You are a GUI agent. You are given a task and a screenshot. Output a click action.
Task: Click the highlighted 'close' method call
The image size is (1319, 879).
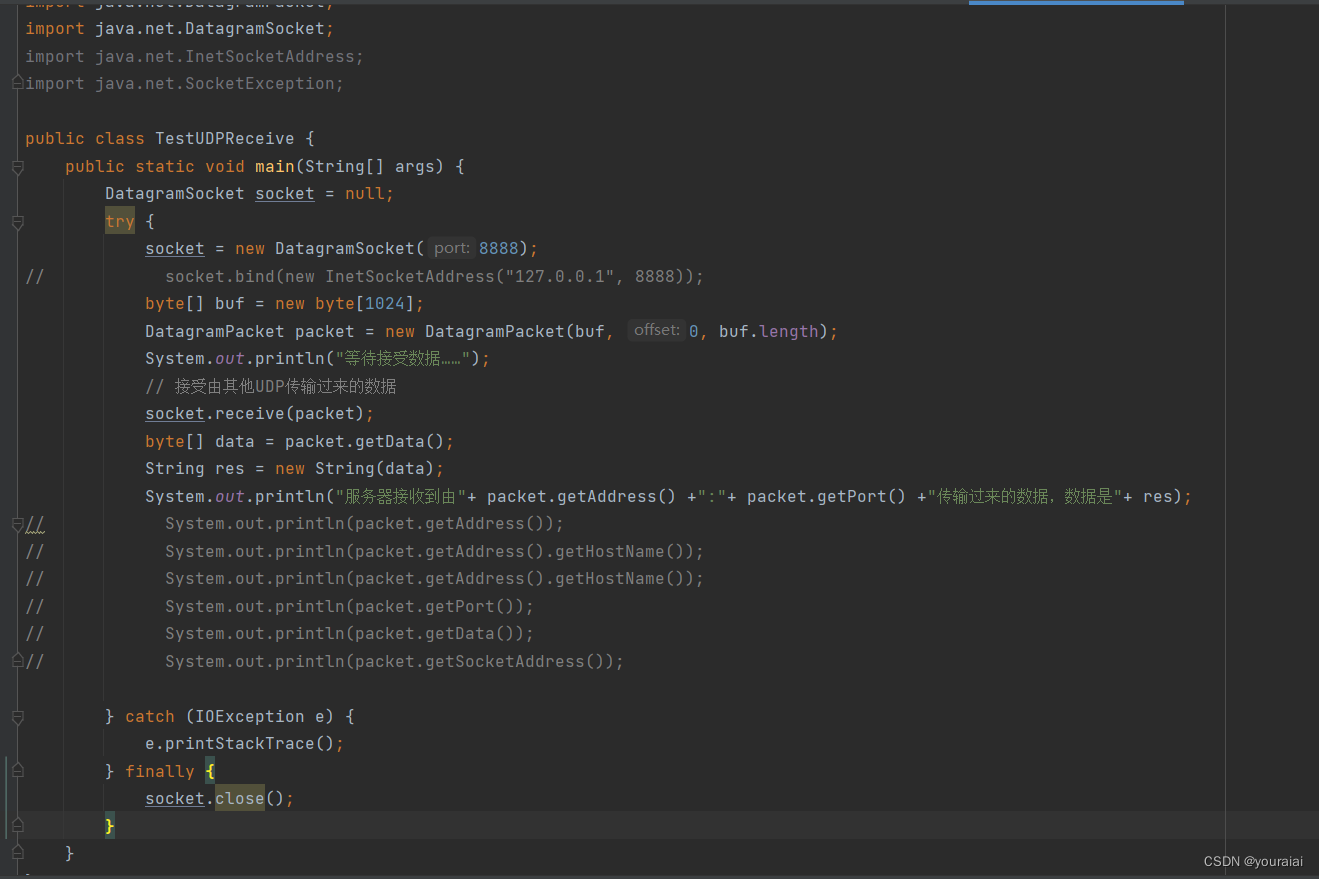tap(240, 798)
